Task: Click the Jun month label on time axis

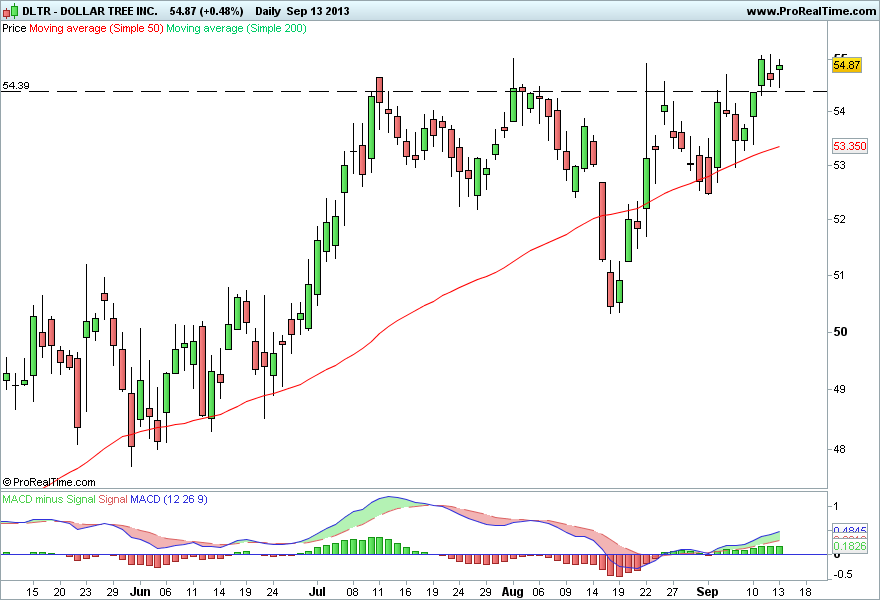Action: tap(140, 592)
